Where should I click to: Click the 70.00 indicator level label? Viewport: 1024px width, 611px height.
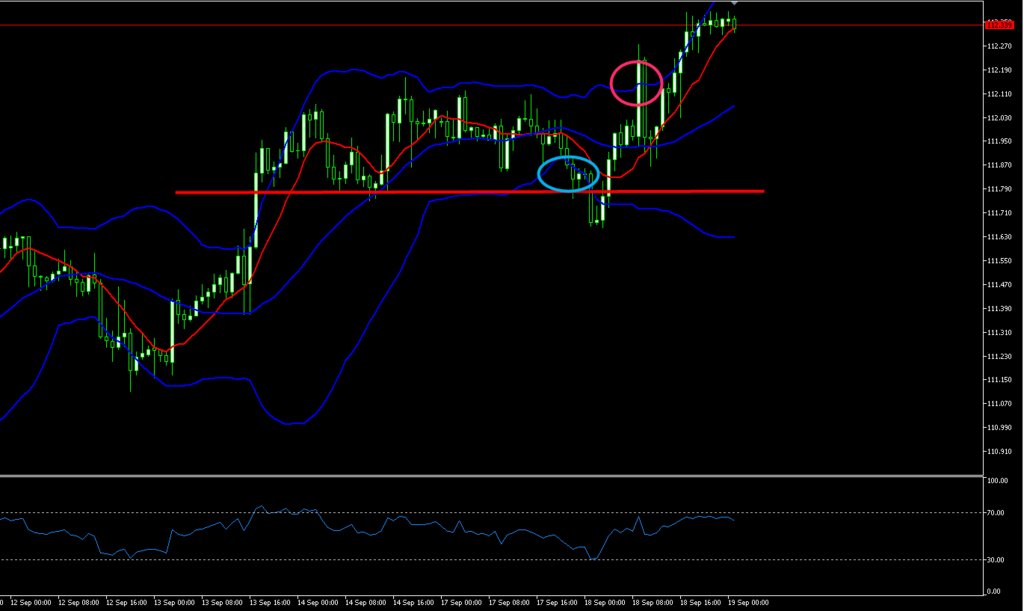pos(996,513)
